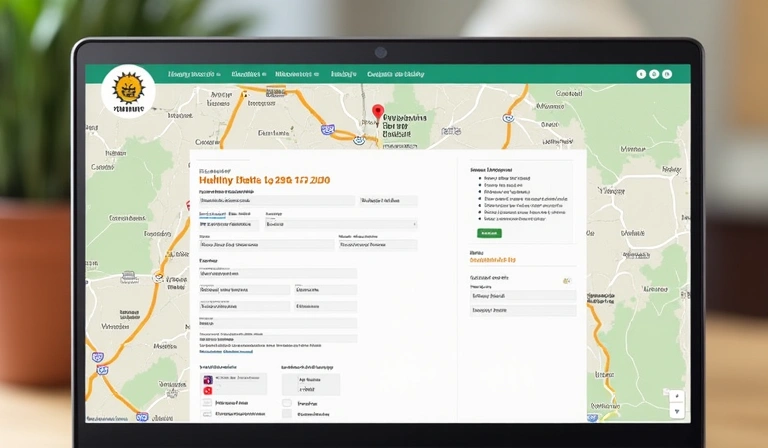Image resolution: width=768 pixels, height=448 pixels.
Task: Click the red app icon below the purple one
Action: point(208,391)
